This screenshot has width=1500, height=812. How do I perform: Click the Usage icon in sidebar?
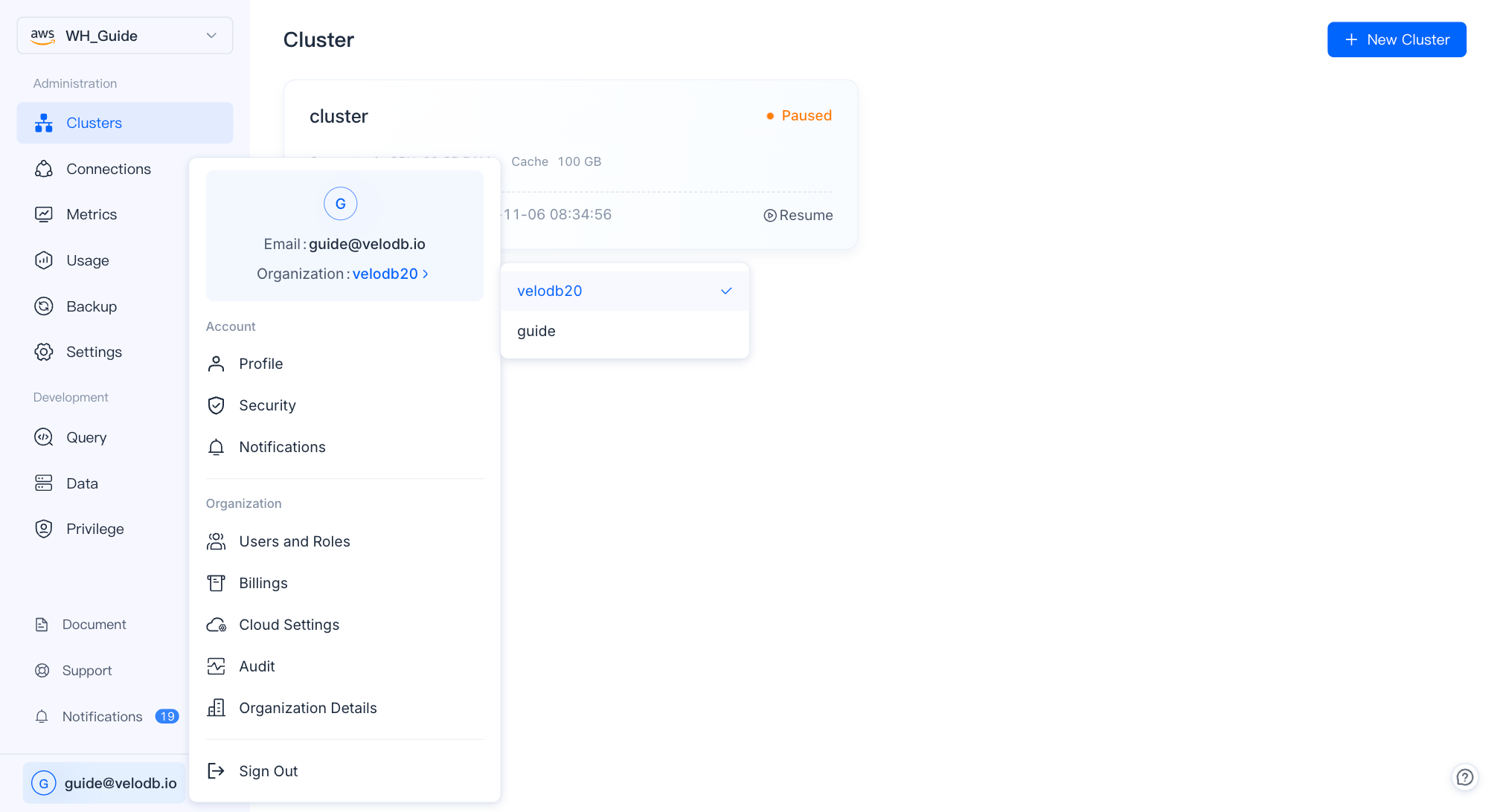pyautogui.click(x=44, y=260)
